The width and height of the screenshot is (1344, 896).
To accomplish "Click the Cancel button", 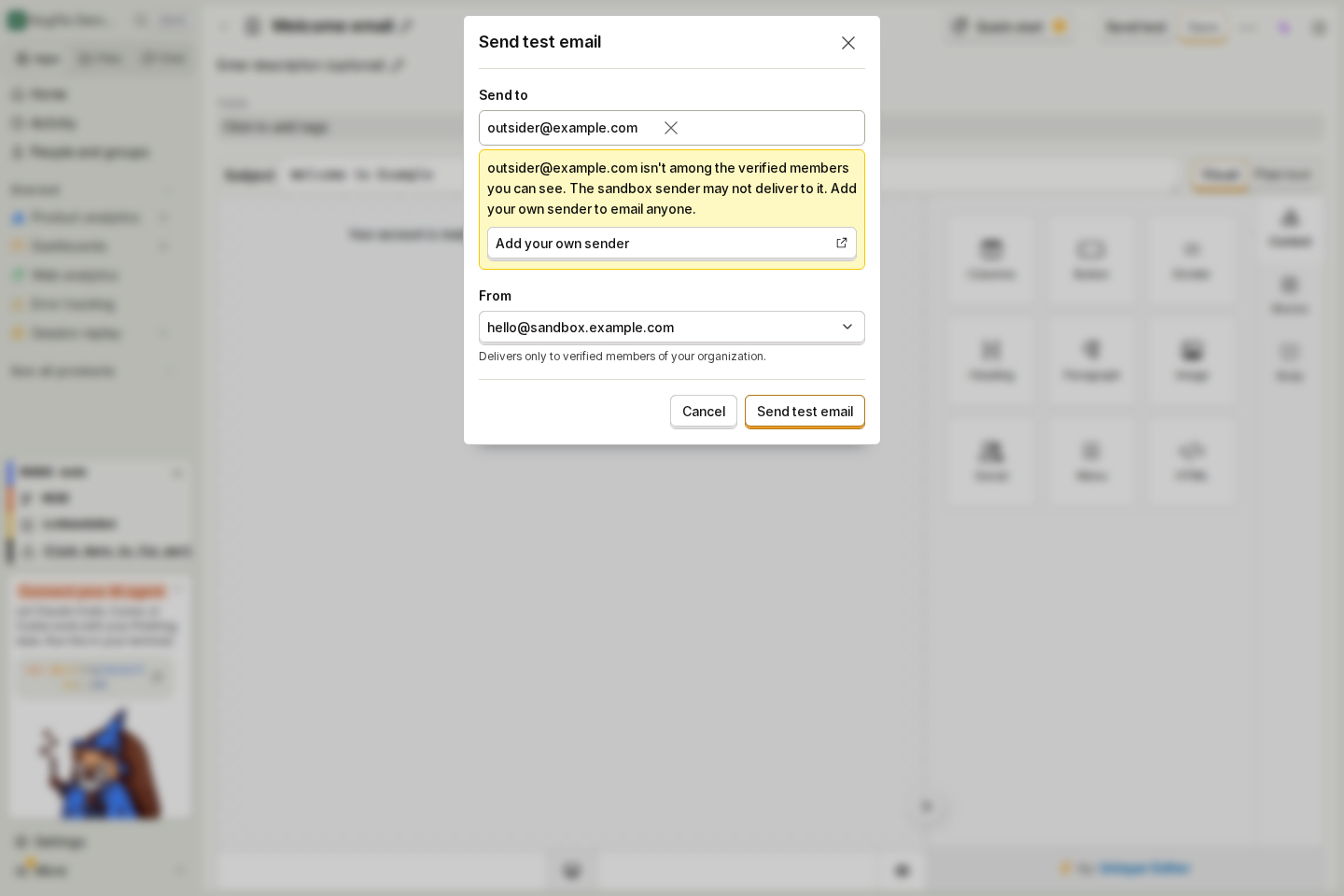I will [704, 412].
